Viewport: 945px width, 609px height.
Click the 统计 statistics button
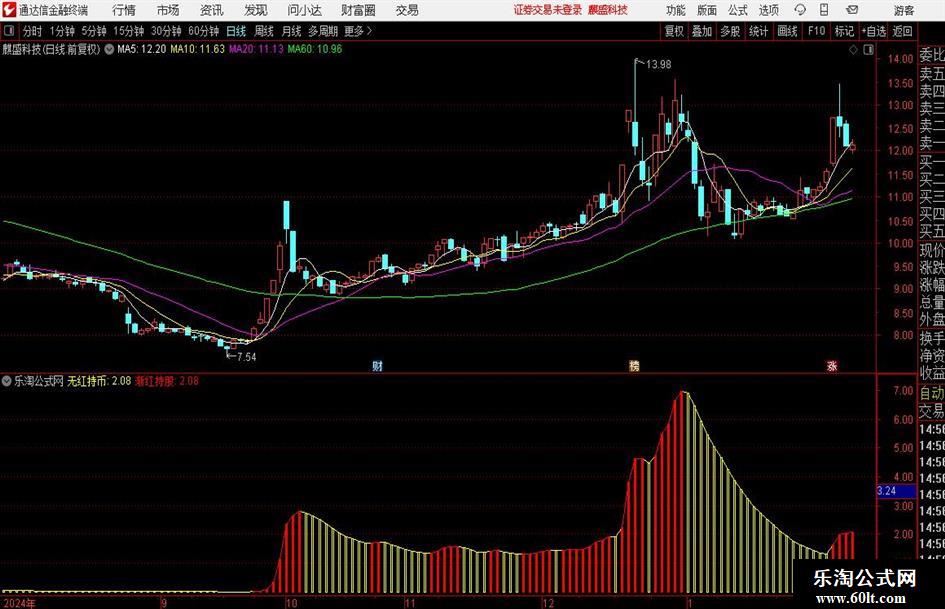coord(758,31)
